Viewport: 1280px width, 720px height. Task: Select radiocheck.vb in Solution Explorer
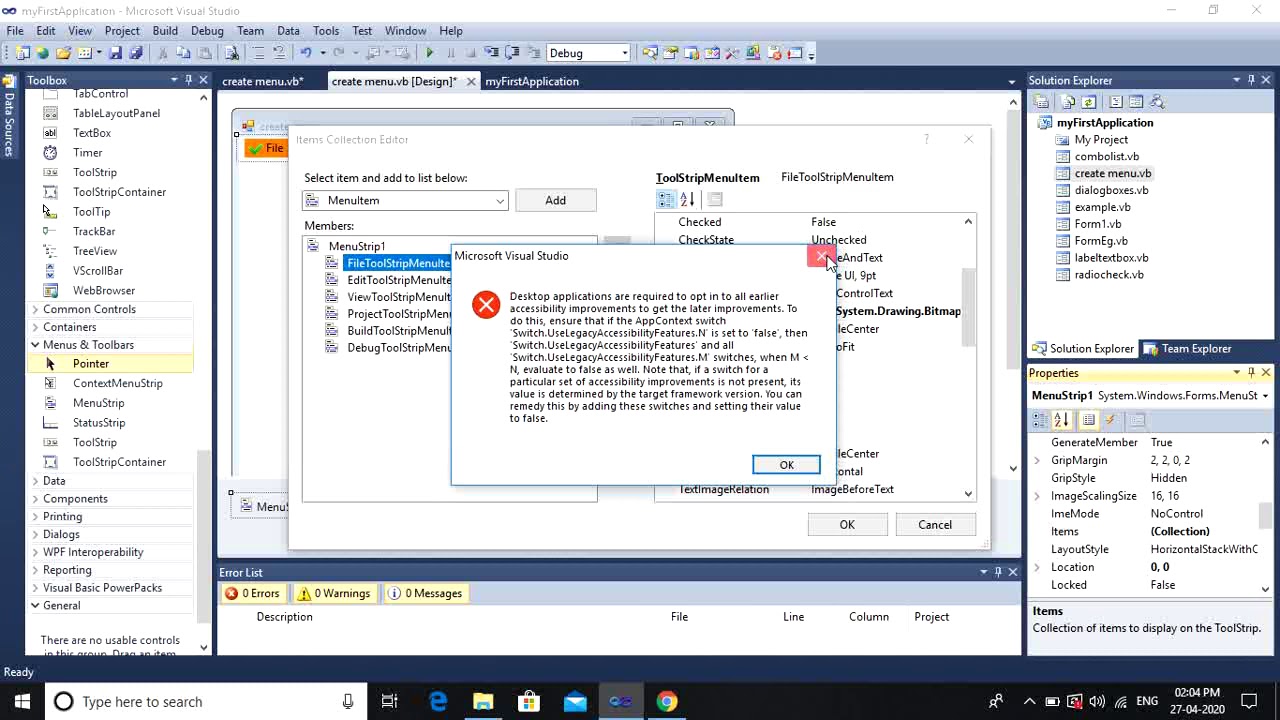(x=1108, y=274)
